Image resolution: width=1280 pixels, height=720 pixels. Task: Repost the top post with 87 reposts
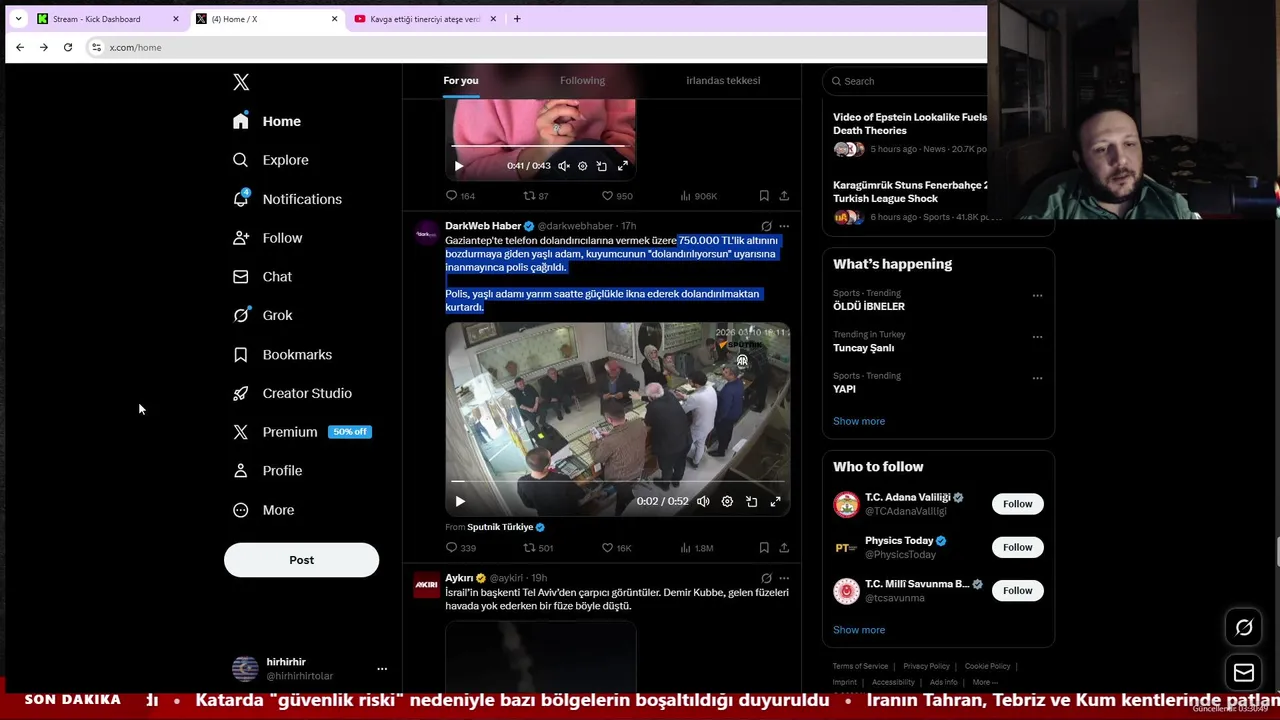click(x=536, y=196)
